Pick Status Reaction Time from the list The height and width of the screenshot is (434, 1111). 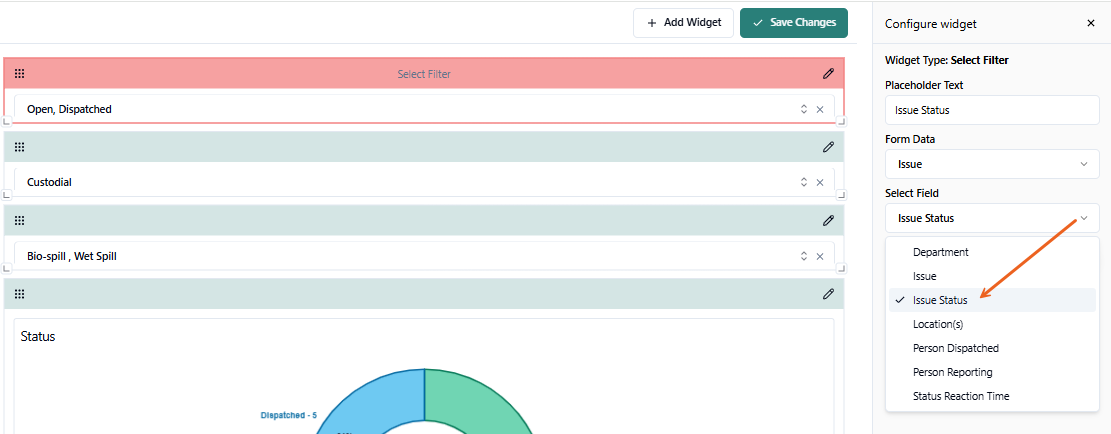pos(960,396)
